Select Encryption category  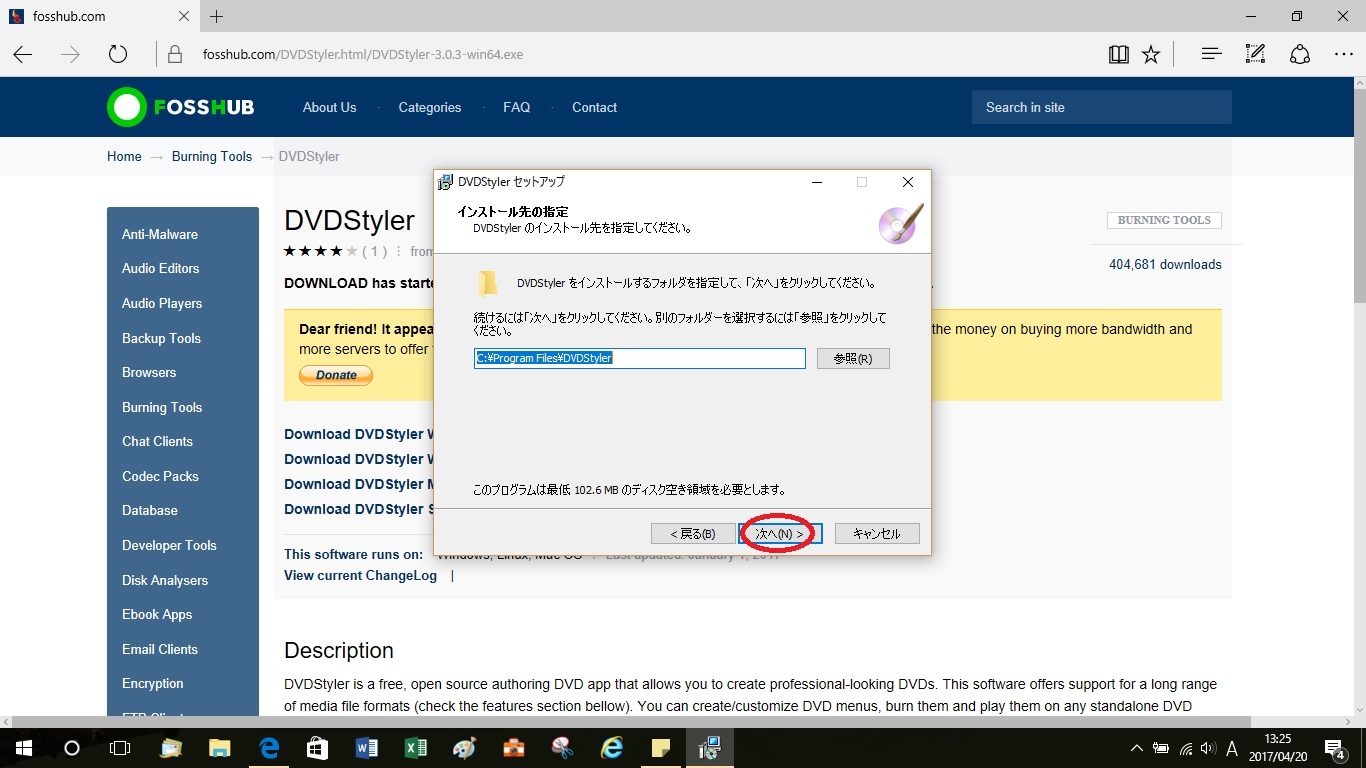coord(153,683)
